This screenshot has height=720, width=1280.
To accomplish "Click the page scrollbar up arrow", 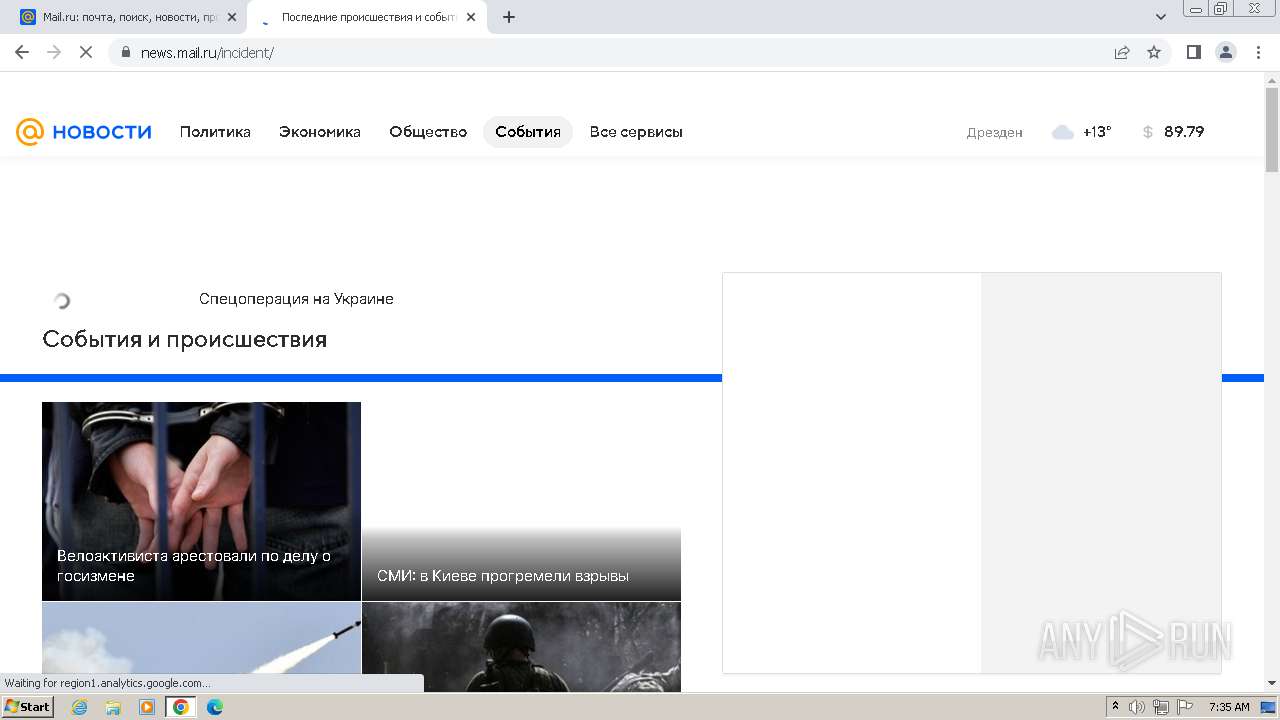I will [1272, 79].
